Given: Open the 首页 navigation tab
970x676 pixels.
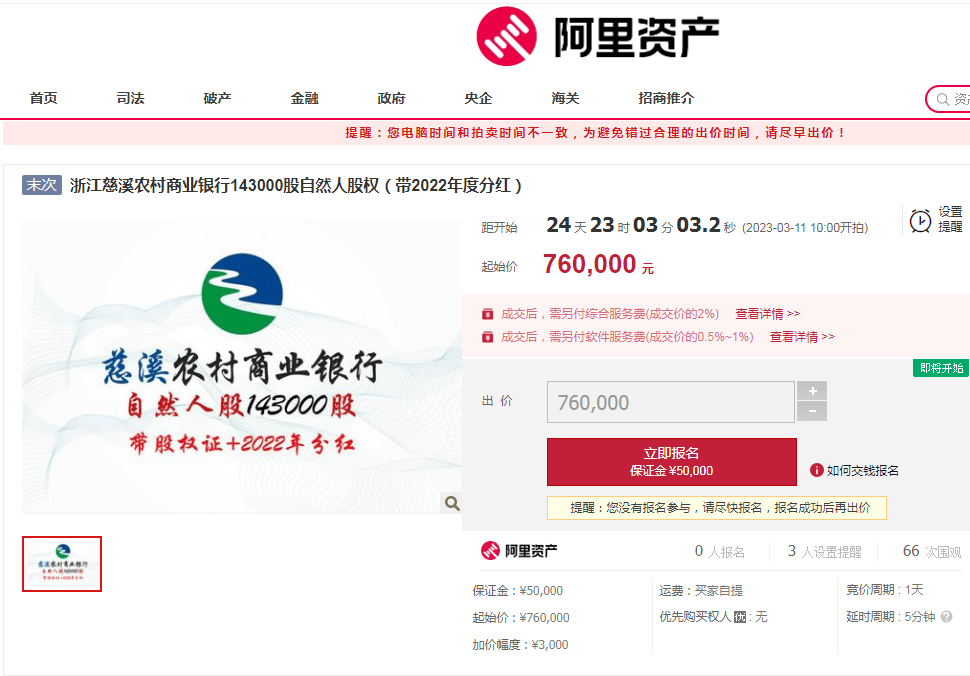Looking at the screenshot, I should click(43, 98).
